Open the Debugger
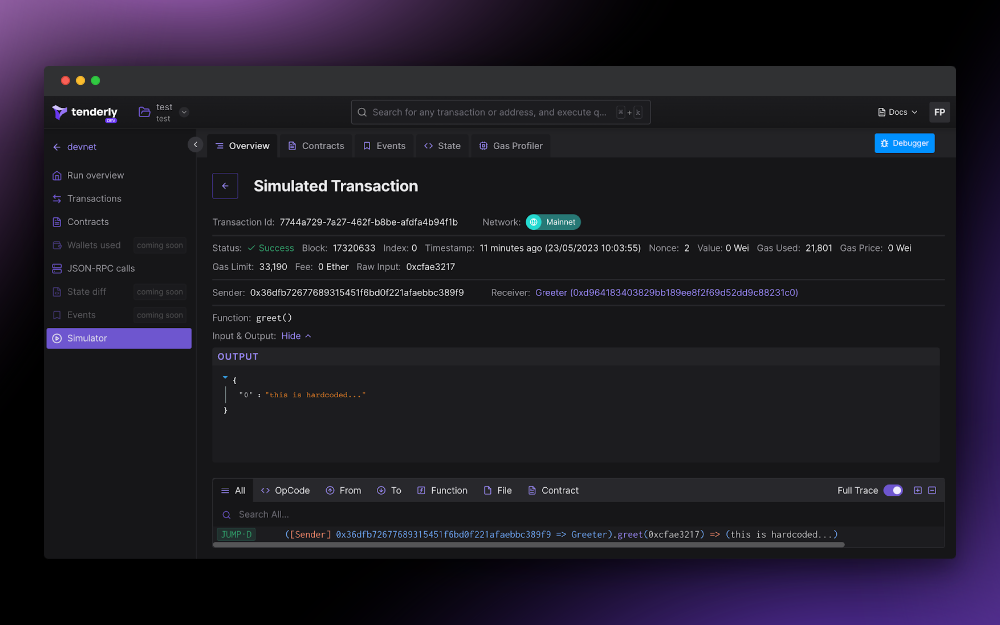The width and height of the screenshot is (1000, 625). click(904, 143)
